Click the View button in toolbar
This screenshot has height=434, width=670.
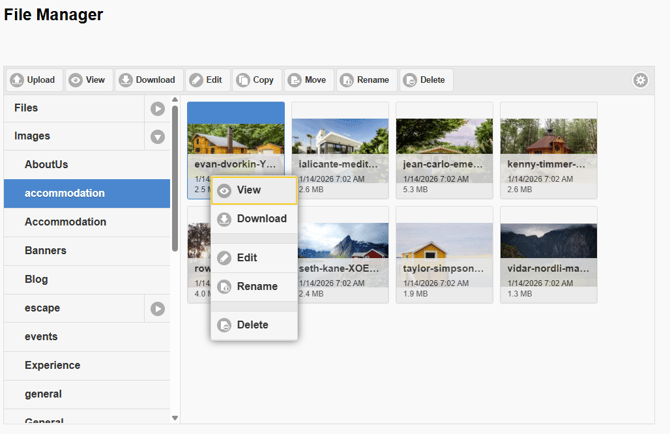click(x=89, y=80)
